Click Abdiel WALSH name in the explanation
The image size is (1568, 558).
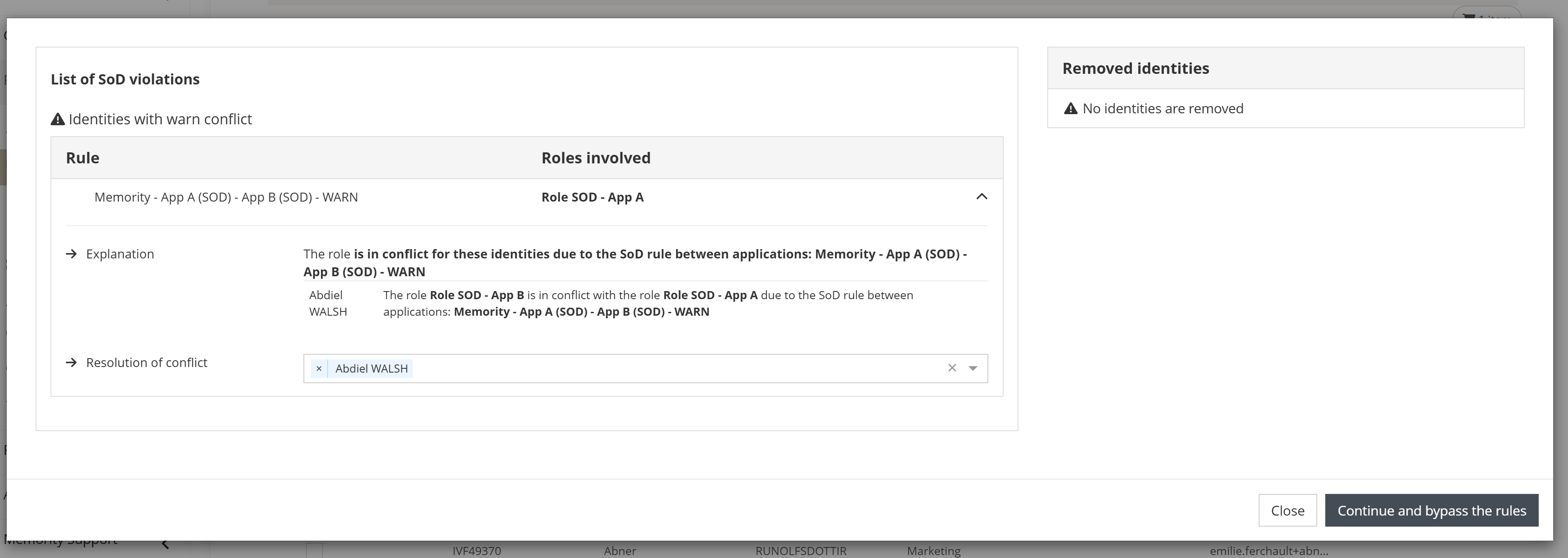pos(328,303)
